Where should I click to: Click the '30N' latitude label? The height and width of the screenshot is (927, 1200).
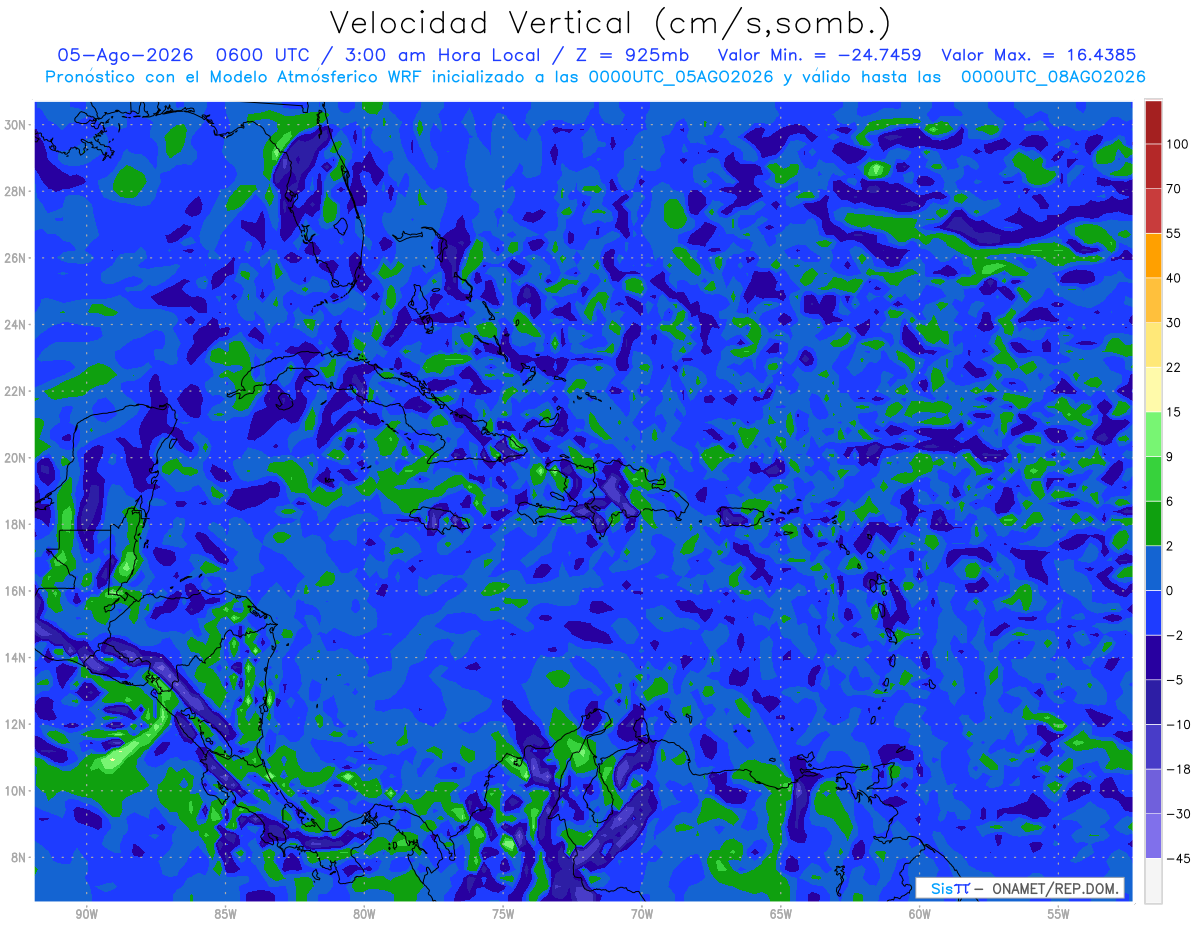16,125
